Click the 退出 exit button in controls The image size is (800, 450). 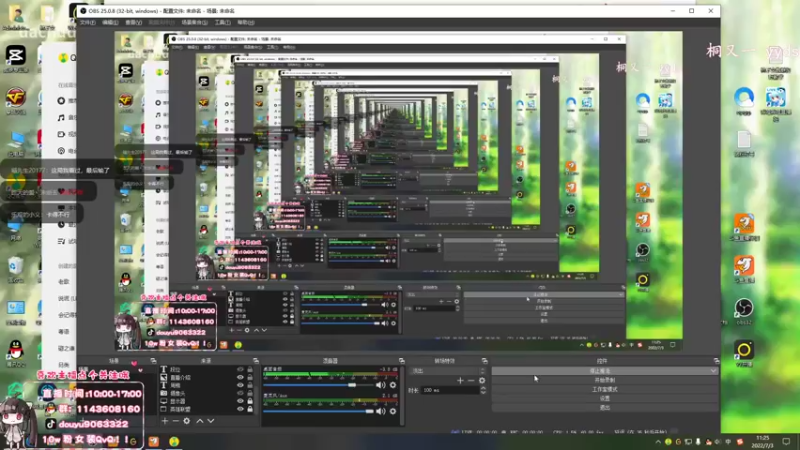(x=605, y=408)
